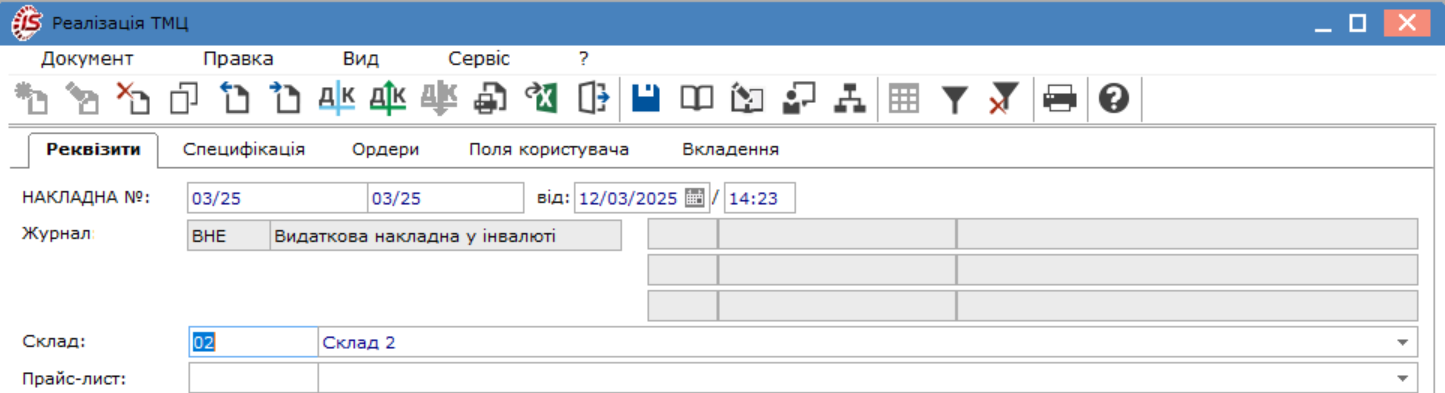Clear filter with crossed funnel icon
The width and height of the screenshot is (1445, 393).
pyautogui.click(x=1004, y=98)
